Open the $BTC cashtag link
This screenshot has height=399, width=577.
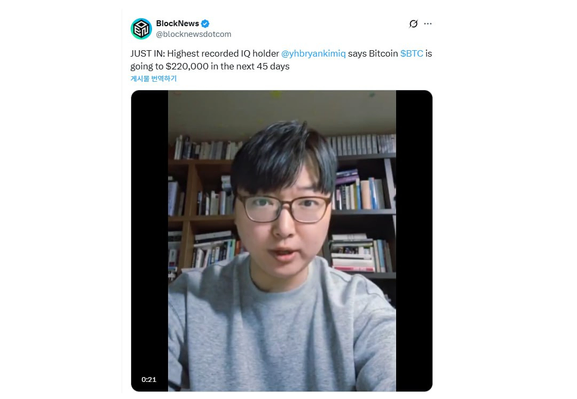coord(411,54)
